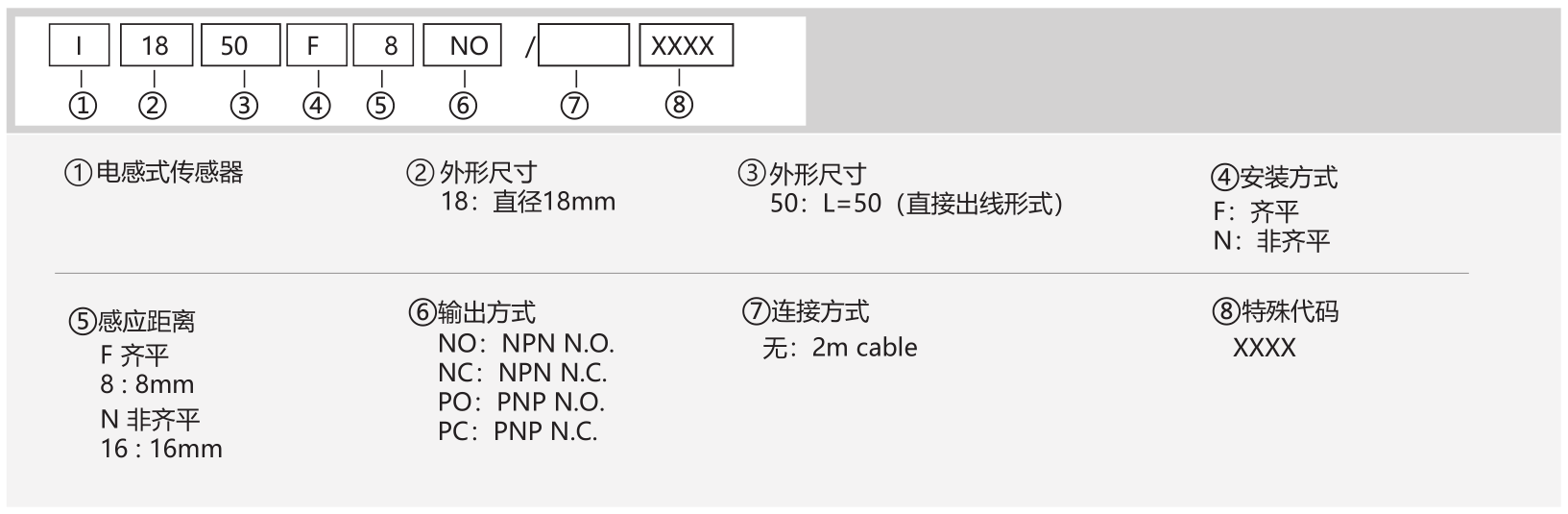Select the XXXX special code box
1568x514 pixels.
click(687, 45)
